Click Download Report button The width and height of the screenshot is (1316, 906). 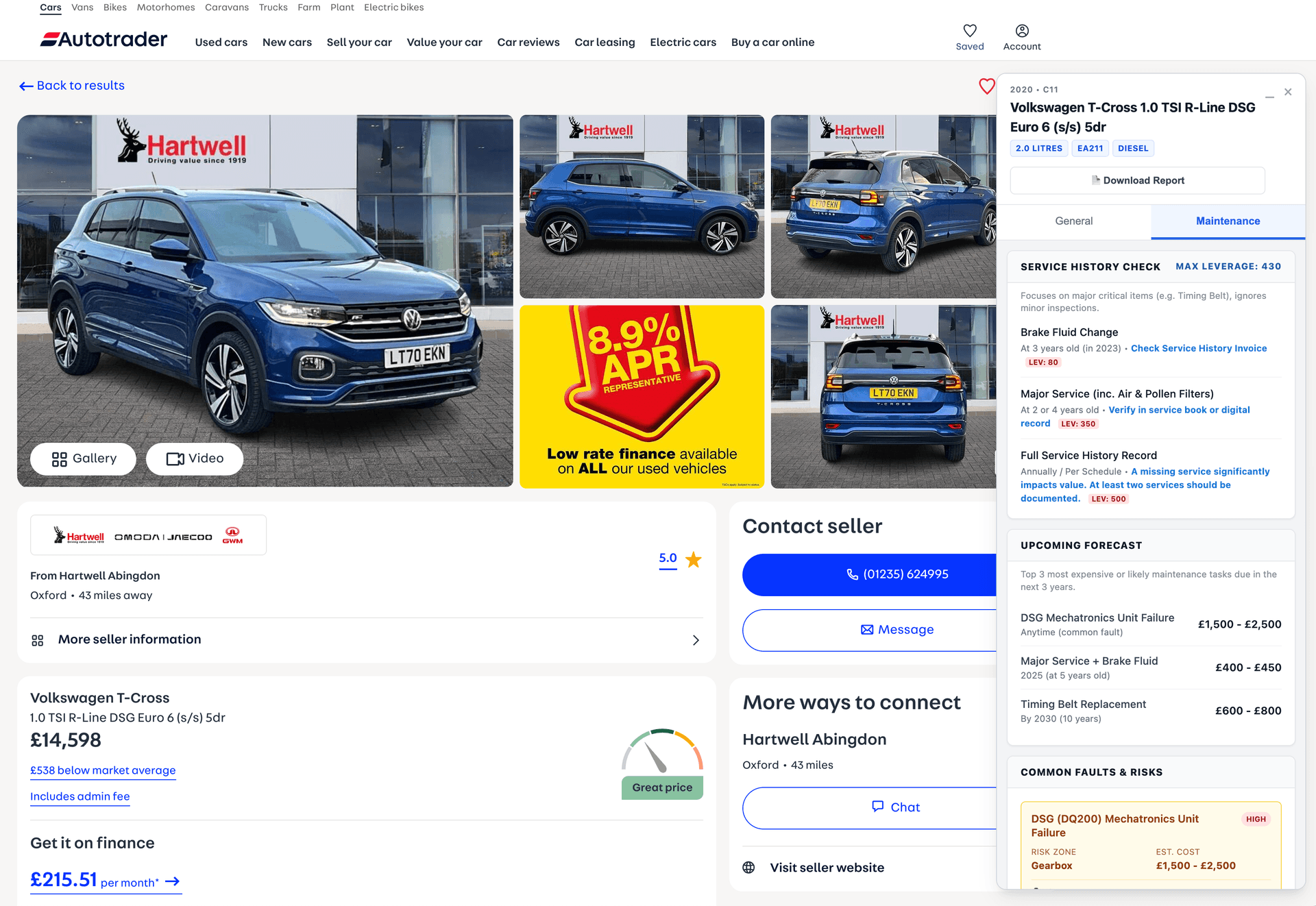(x=1136, y=180)
